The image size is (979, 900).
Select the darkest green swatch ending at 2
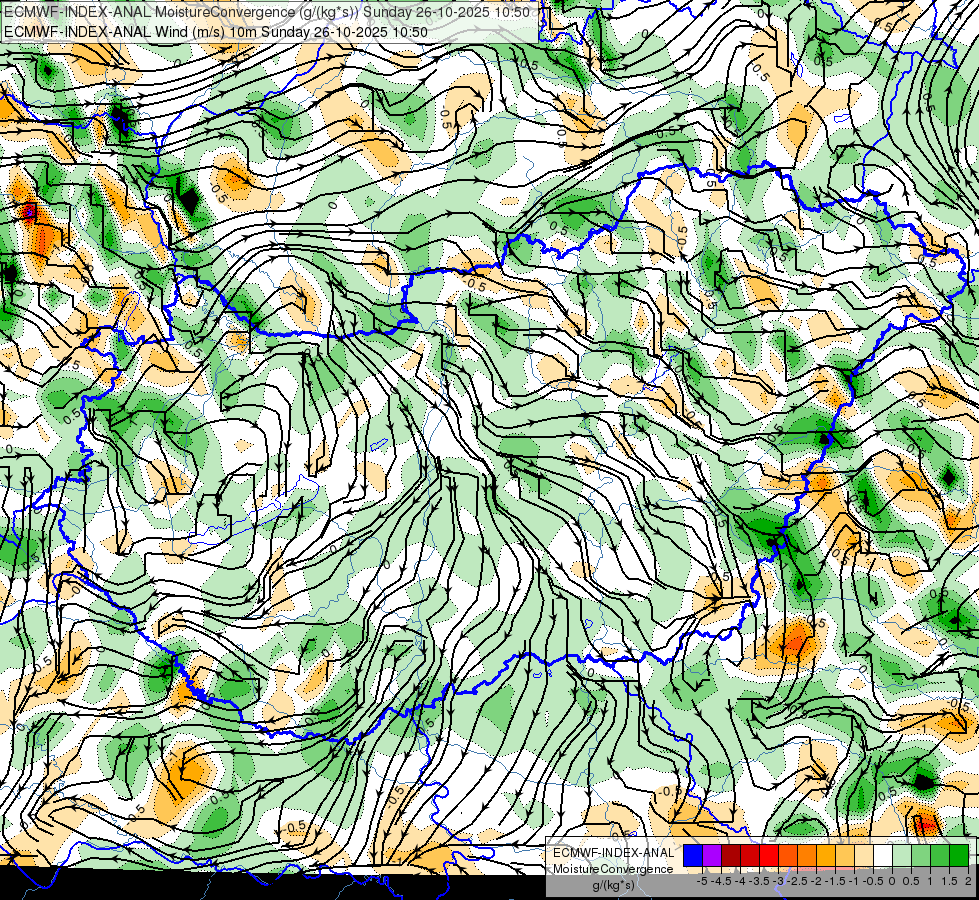coord(959,855)
